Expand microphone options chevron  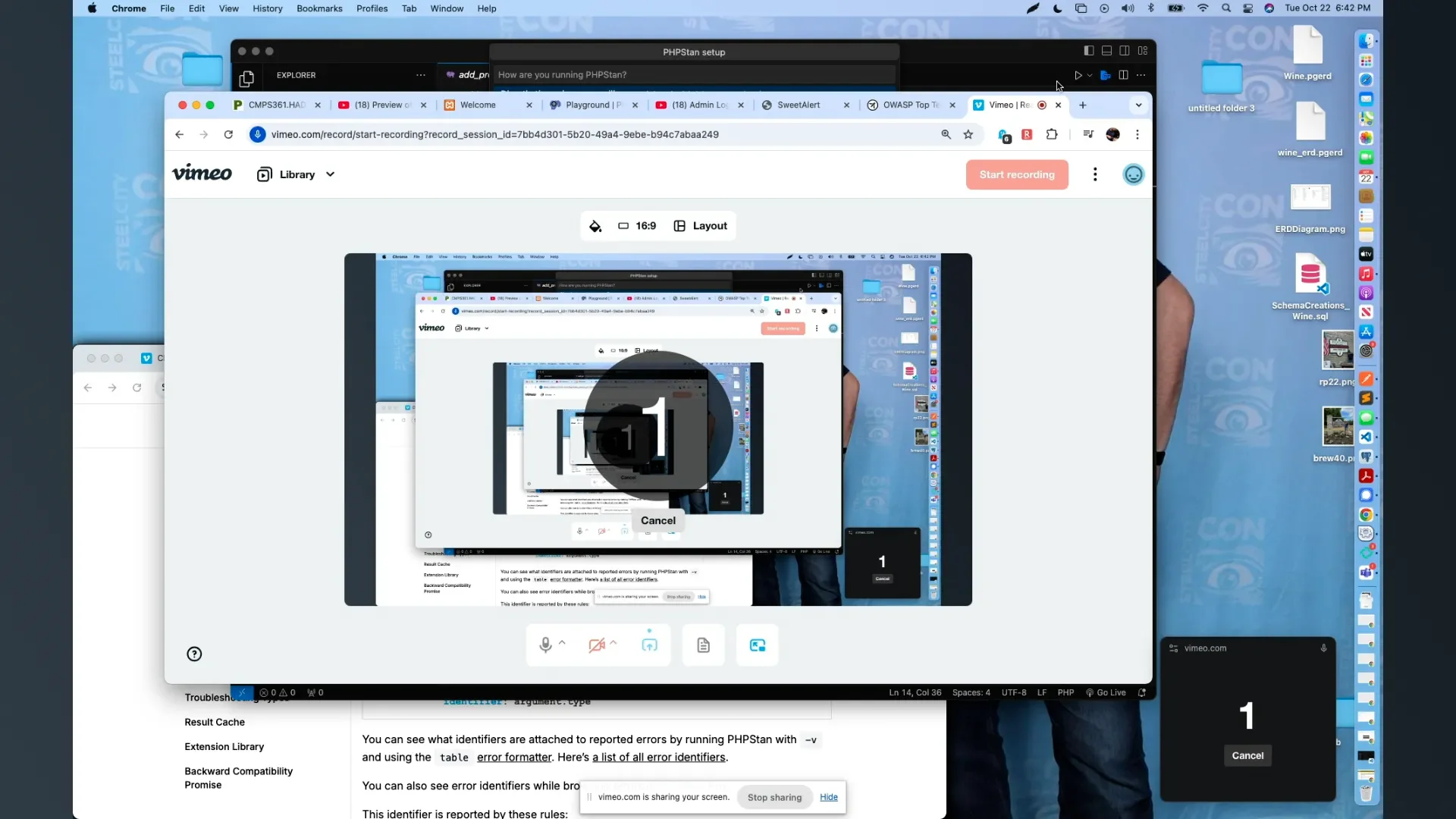coord(562,643)
